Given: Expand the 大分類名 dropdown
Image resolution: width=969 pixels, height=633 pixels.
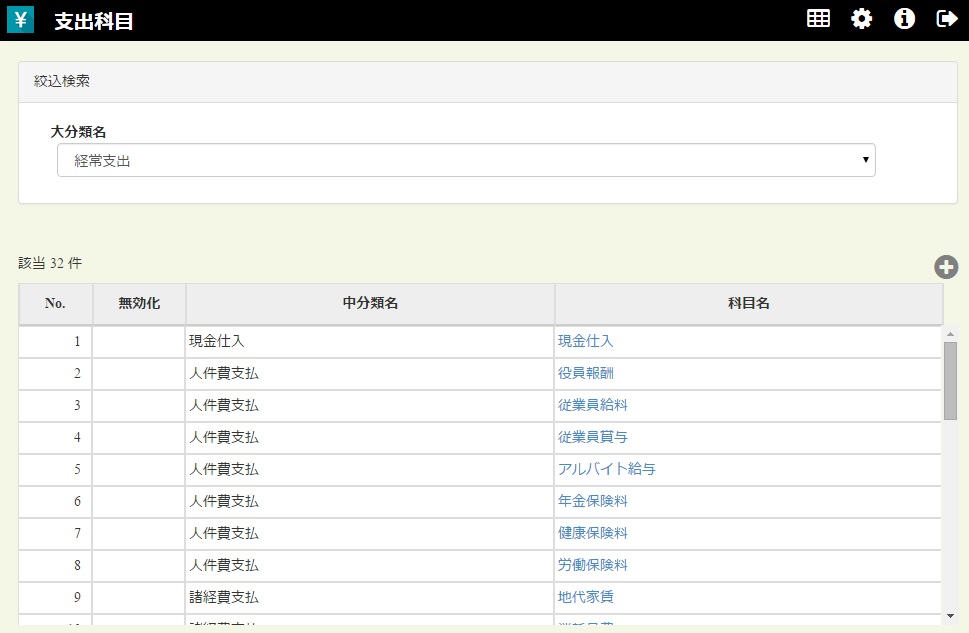Looking at the screenshot, I should pyautogui.click(x=466, y=160).
